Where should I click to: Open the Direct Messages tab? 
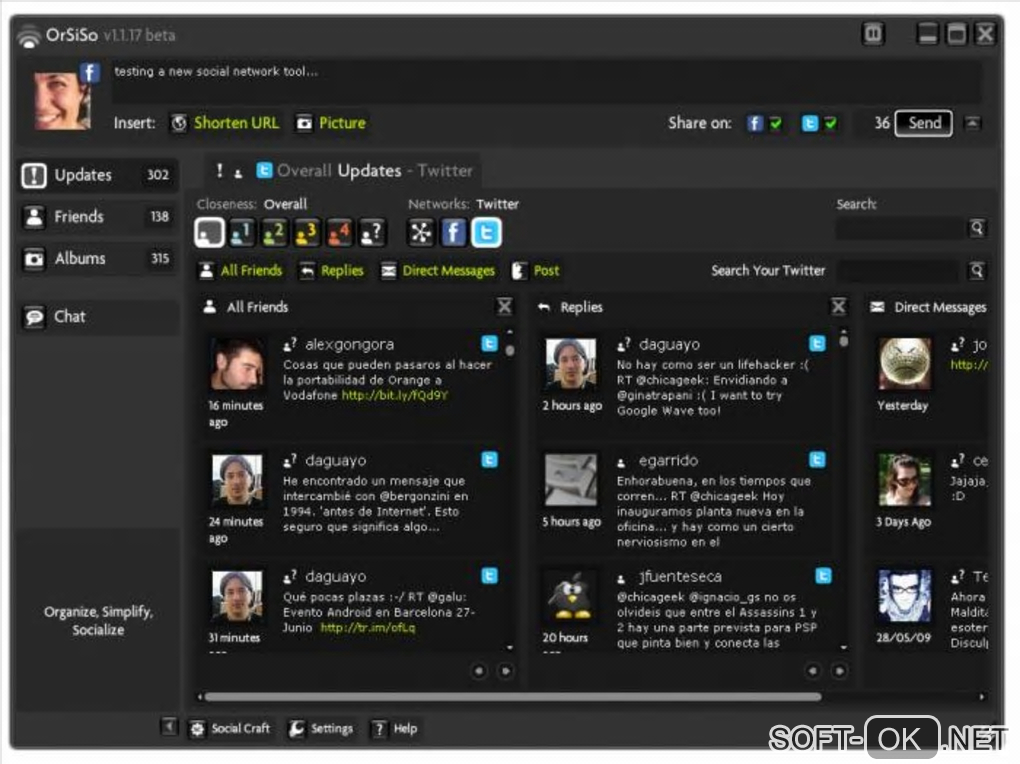(x=438, y=271)
